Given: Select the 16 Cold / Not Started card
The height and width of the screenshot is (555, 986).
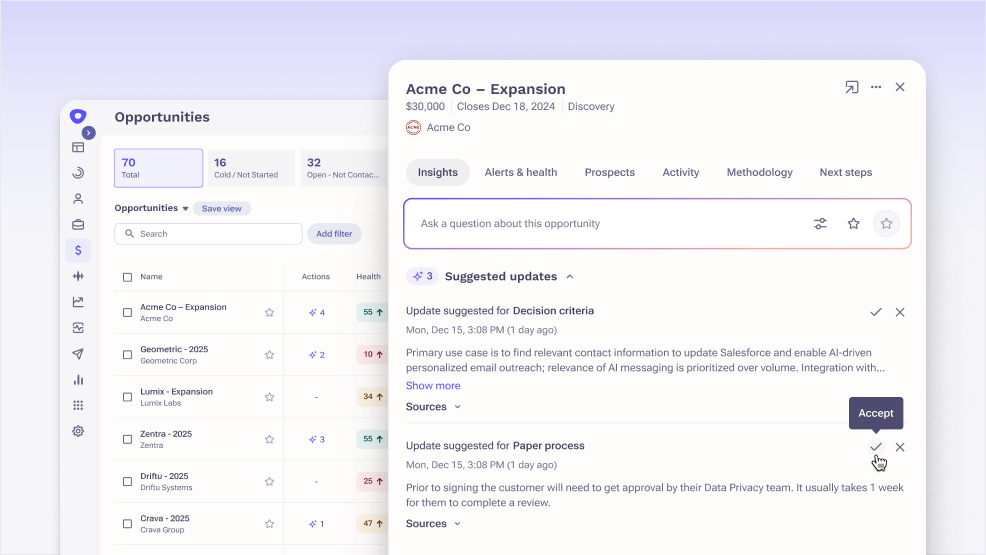Looking at the screenshot, I should (251, 168).
